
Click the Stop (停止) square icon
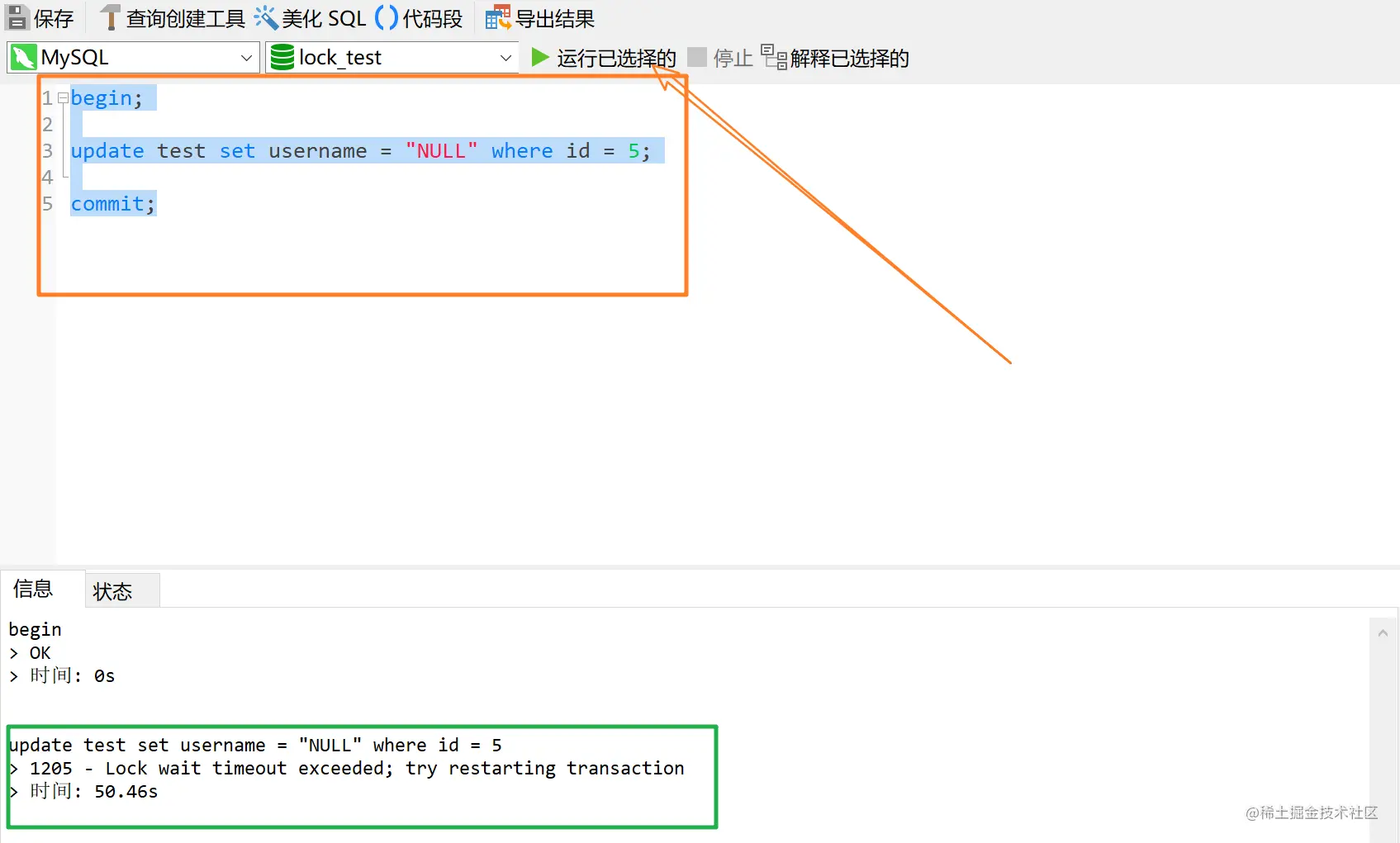coord(697,57)
